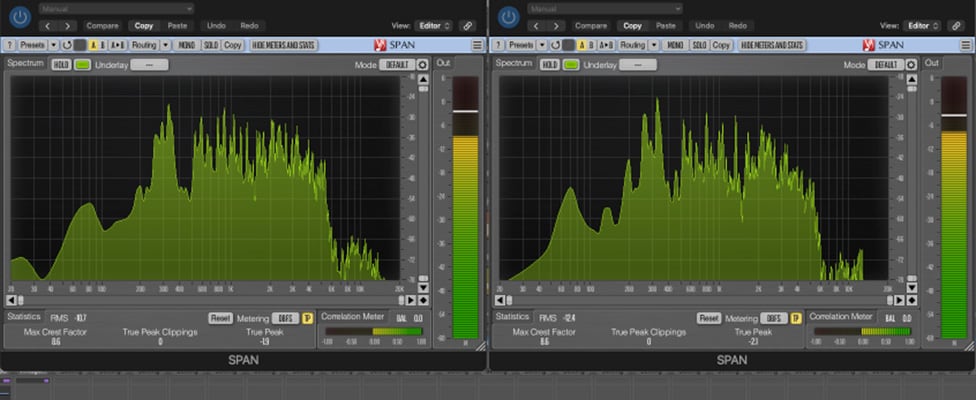Toggle SOLO in right SPAN

700,45
